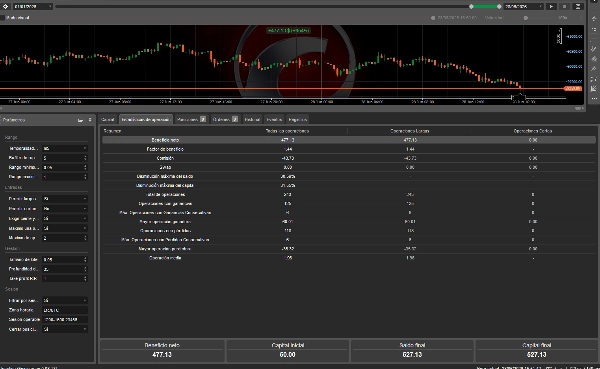This screenshot has width=600, height=369.
Task: Click the orange current price label on chart axis
Action: point(573,88)
